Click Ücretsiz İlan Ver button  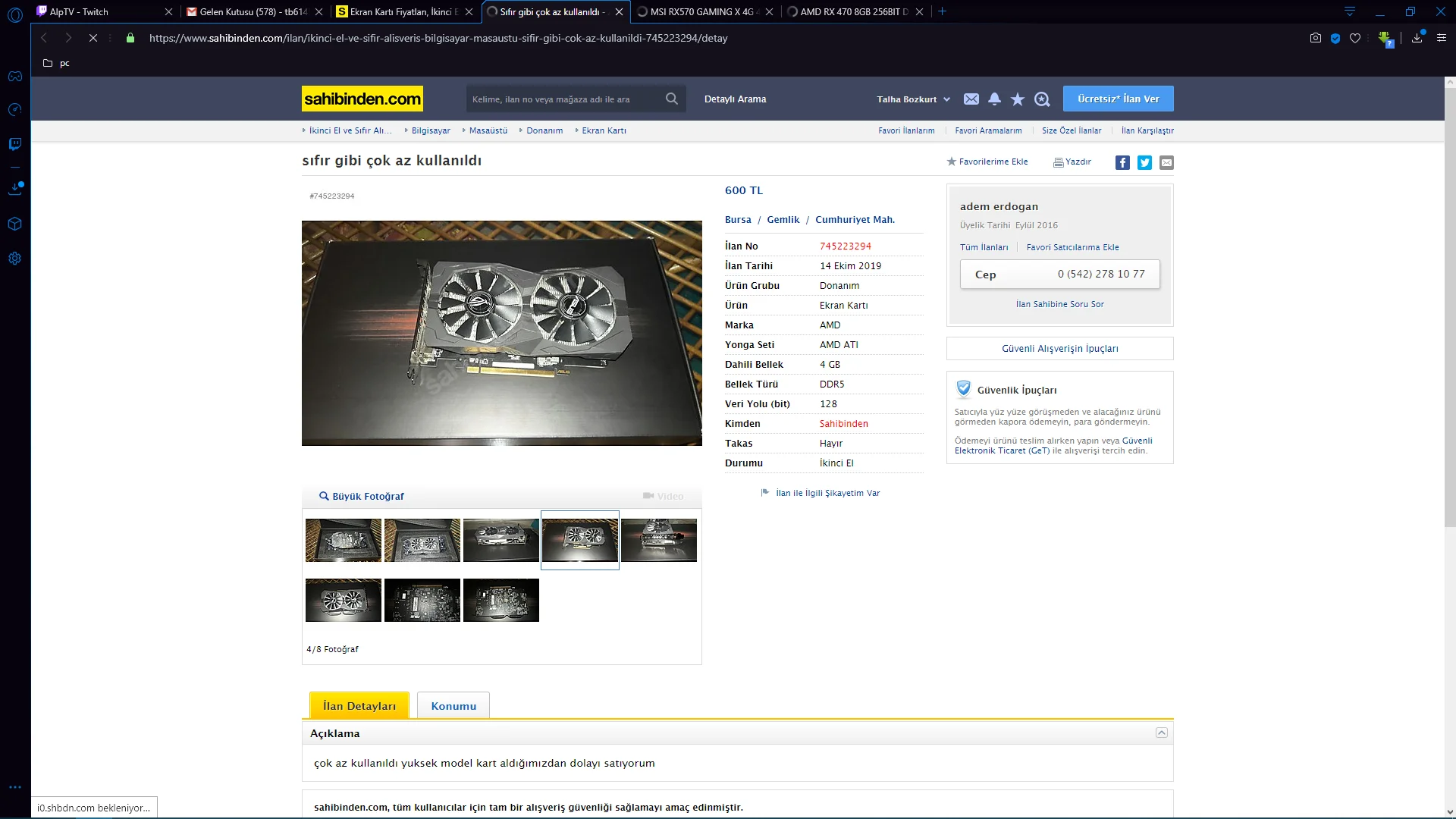pos(1118,99)
